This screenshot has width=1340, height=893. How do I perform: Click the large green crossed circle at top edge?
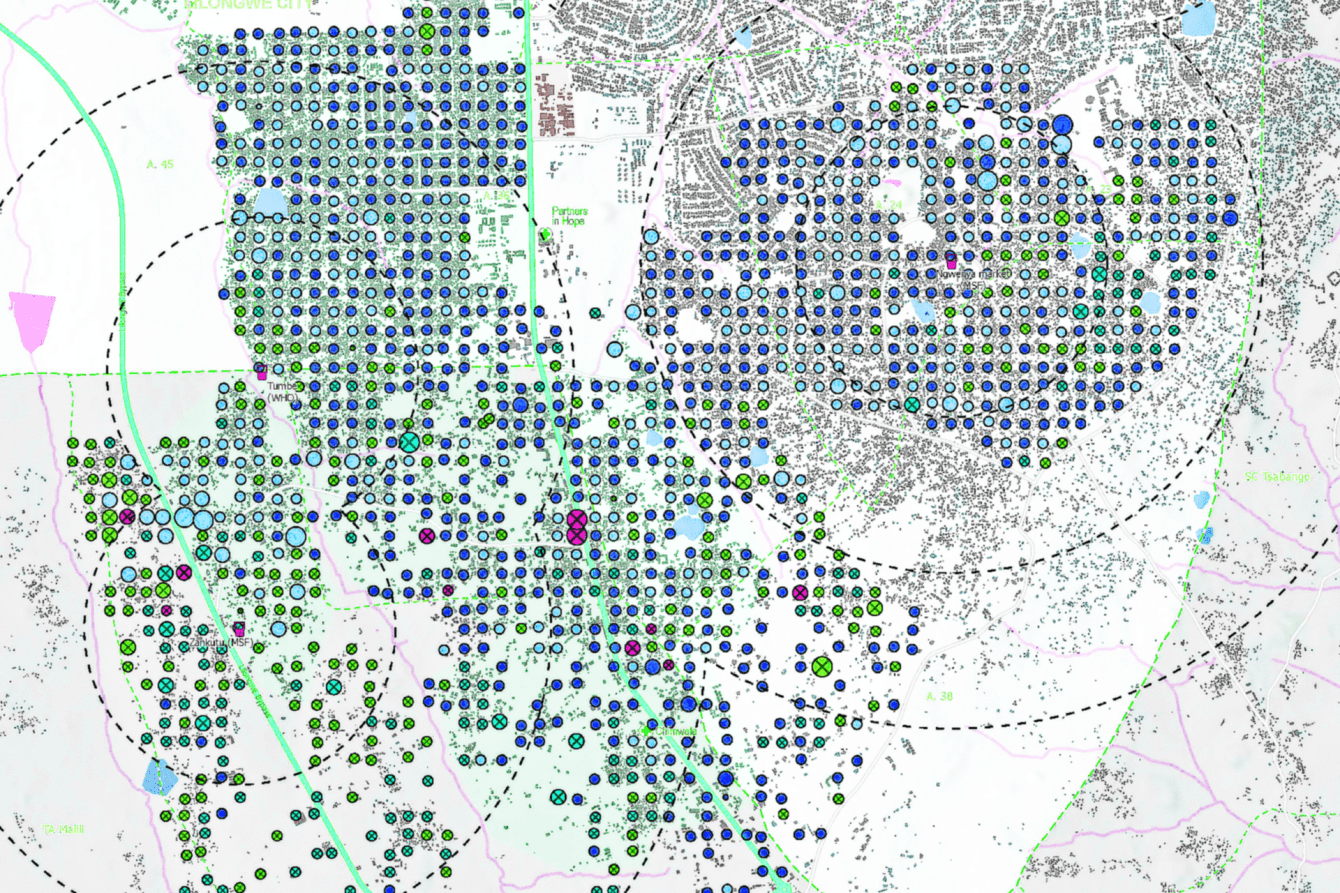pos(427,31)
